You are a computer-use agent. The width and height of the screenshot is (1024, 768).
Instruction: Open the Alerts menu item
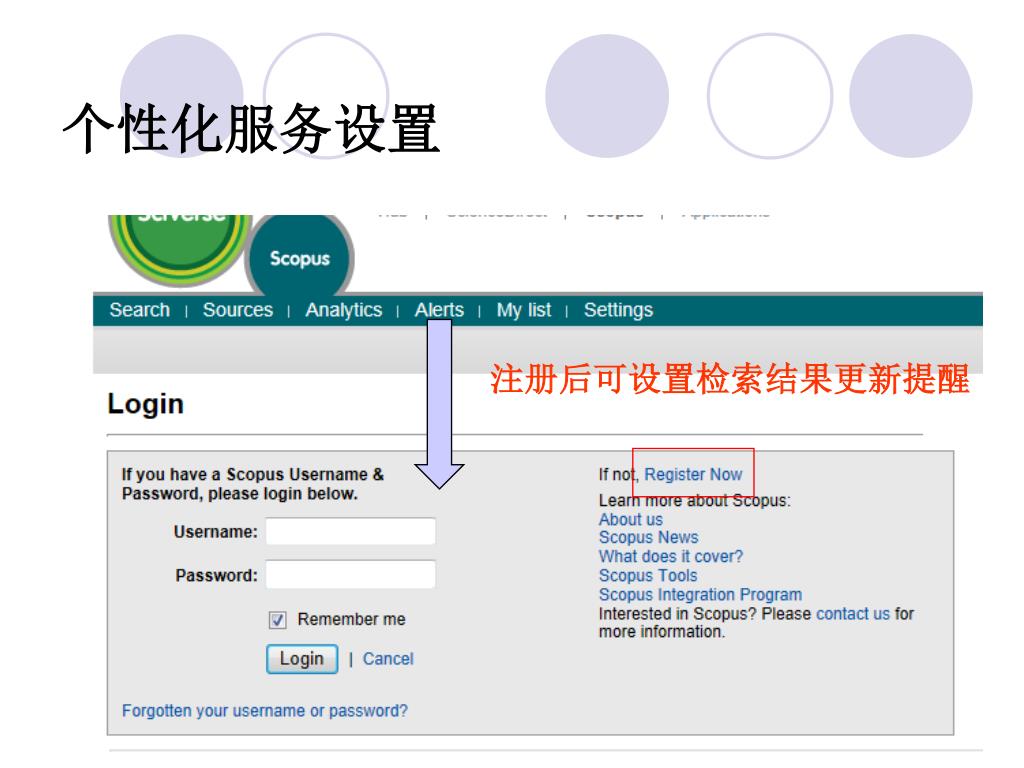[439, 310]
